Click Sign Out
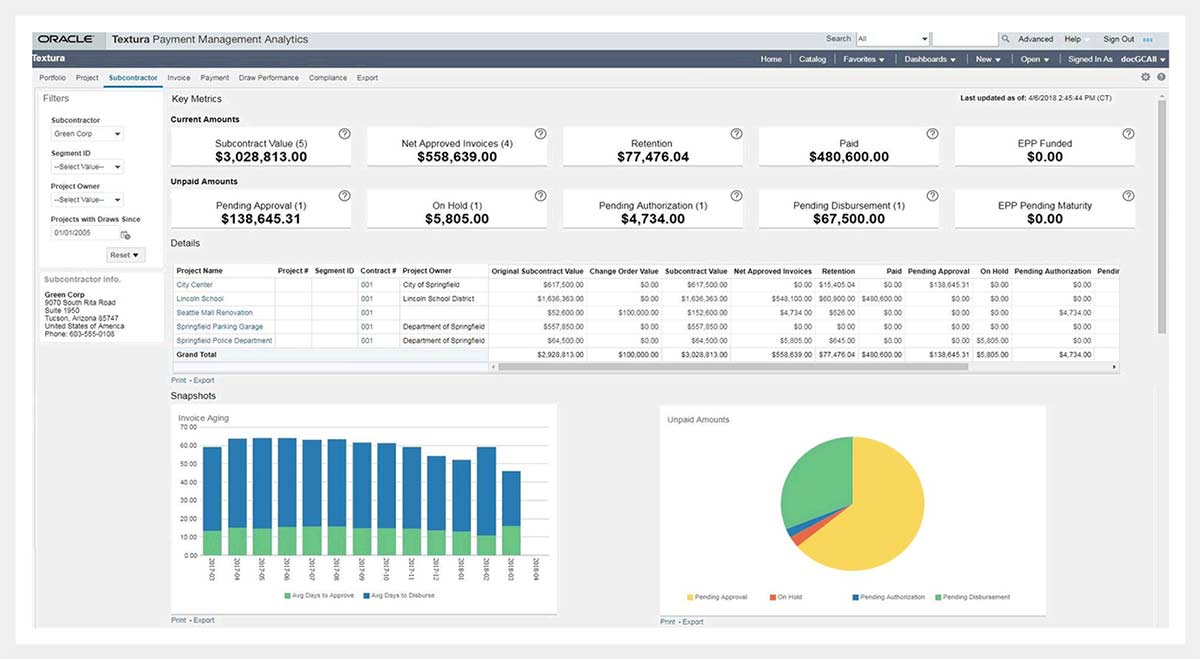The height and width of the screenshot is (659, 1200). click(1119, 39)
